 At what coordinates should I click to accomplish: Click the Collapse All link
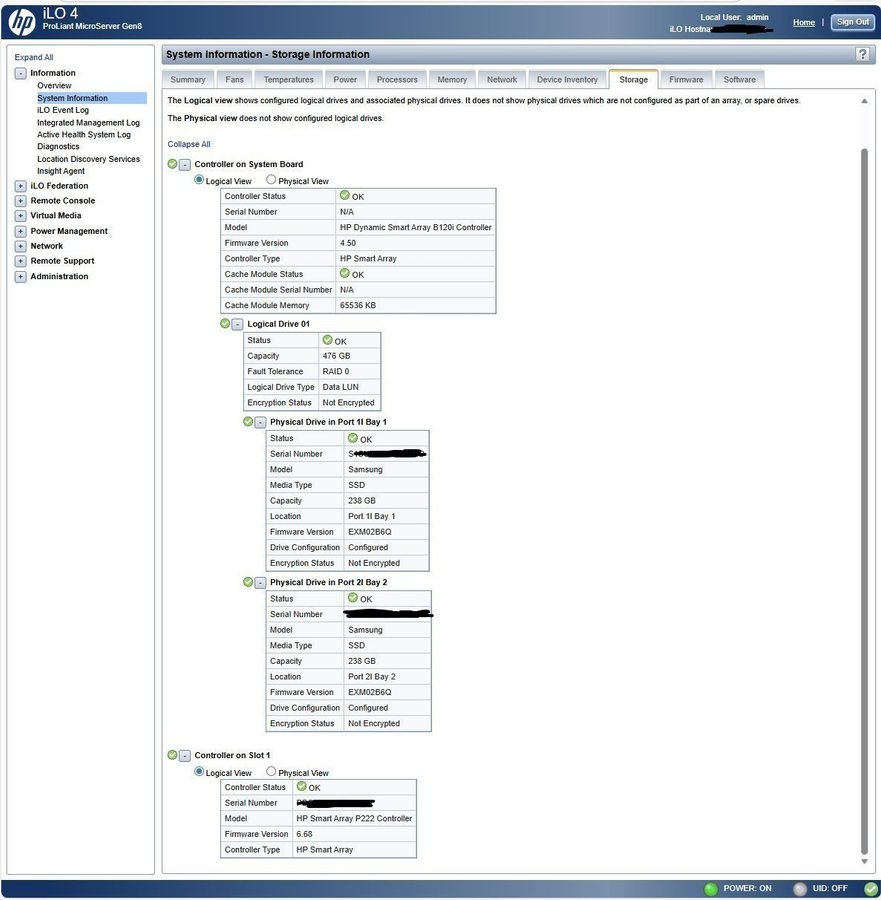coord(189,144)
